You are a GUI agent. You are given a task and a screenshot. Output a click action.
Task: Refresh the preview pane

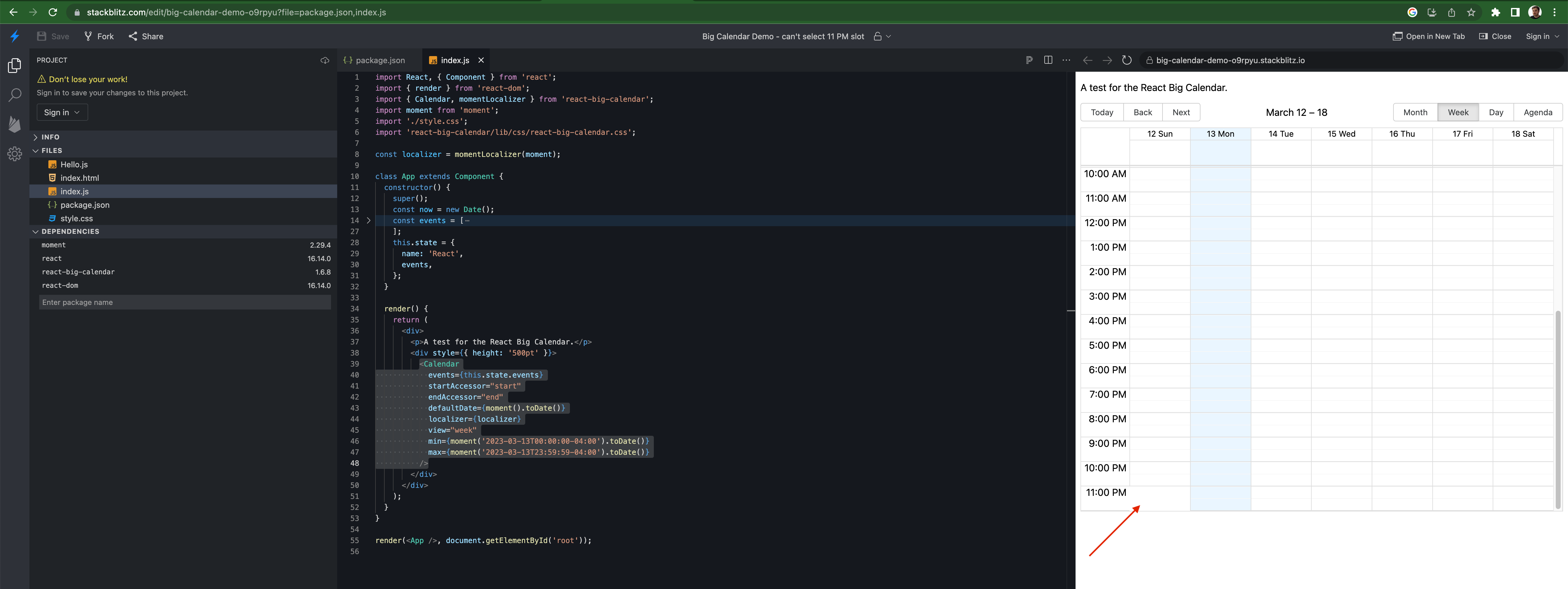(x=1127, y=60)
